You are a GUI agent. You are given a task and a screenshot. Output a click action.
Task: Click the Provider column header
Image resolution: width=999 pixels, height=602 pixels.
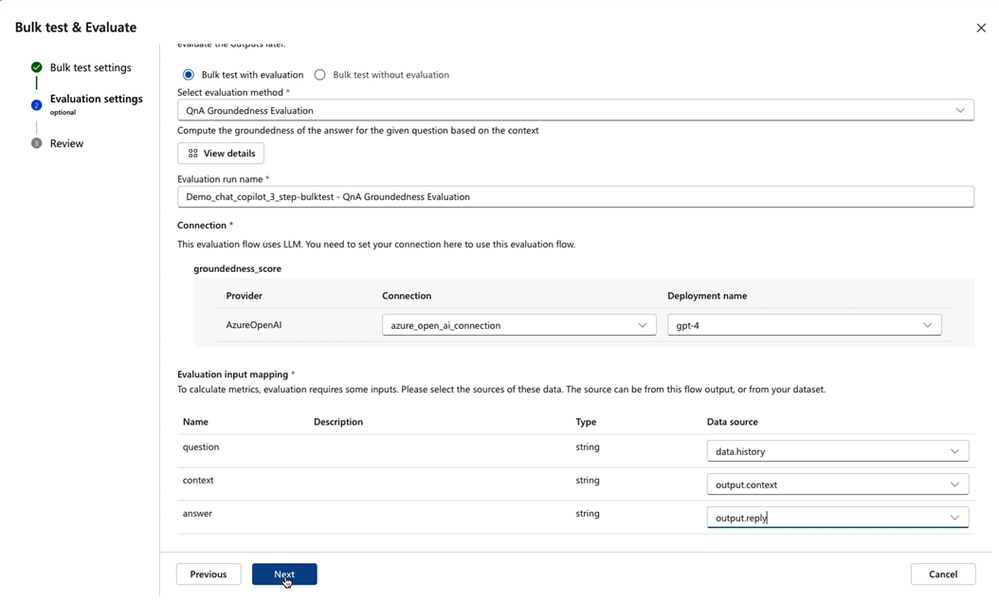click(244, 296)
